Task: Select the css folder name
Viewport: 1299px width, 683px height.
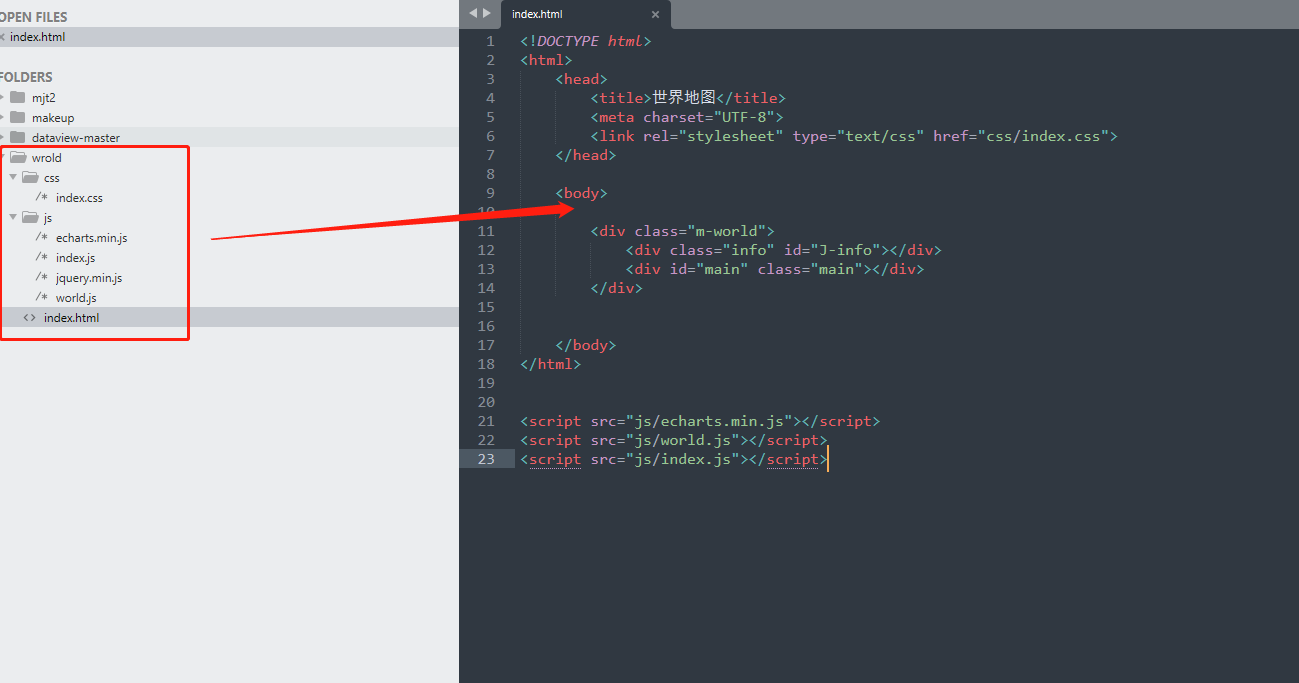Action: point(52,178)
